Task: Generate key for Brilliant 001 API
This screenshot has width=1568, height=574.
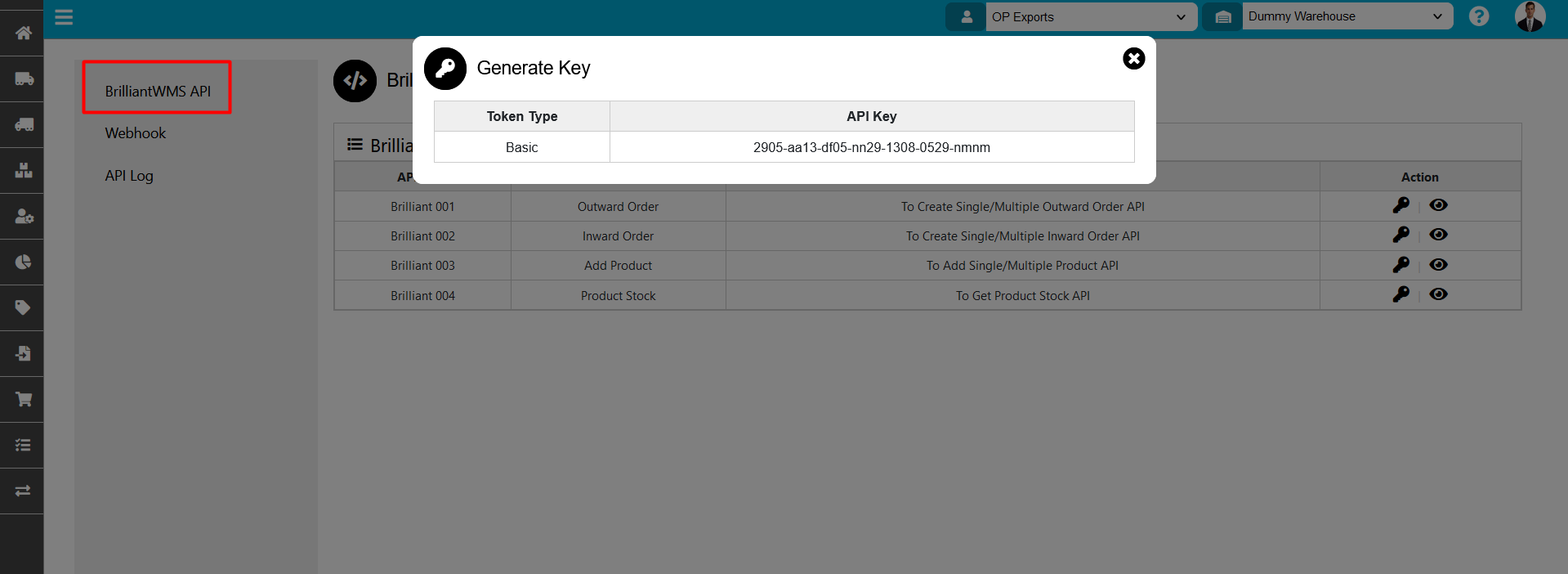Action: click(x=1400, y=205)
